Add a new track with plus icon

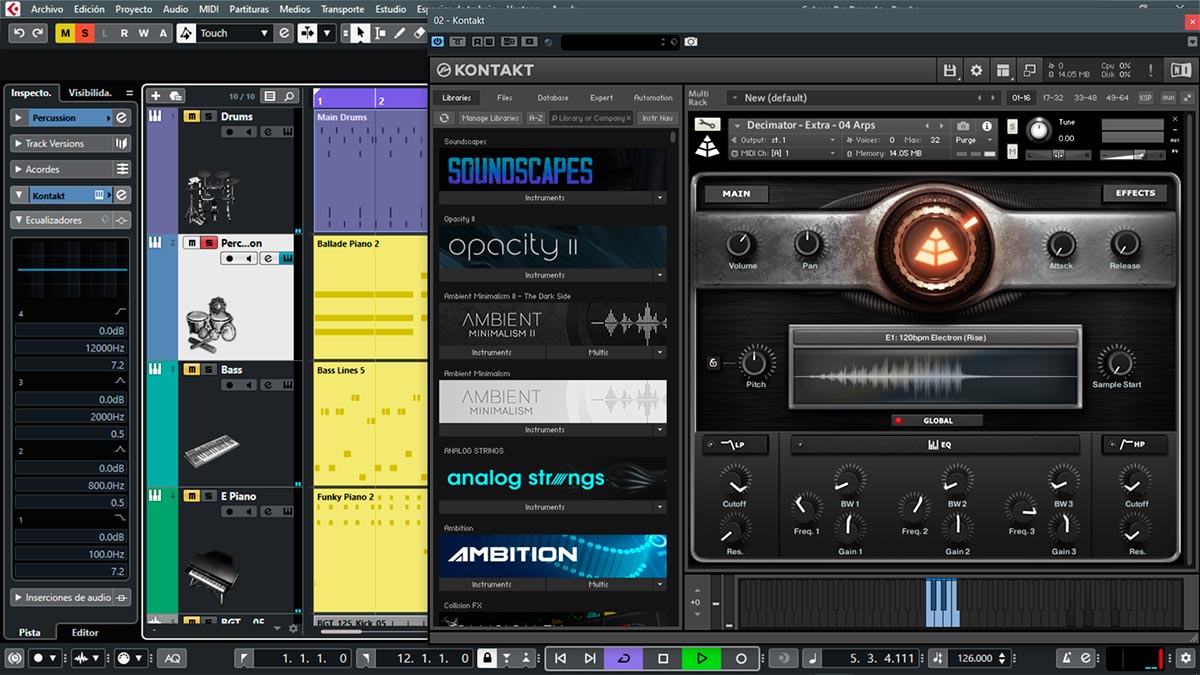coord(156,96)
